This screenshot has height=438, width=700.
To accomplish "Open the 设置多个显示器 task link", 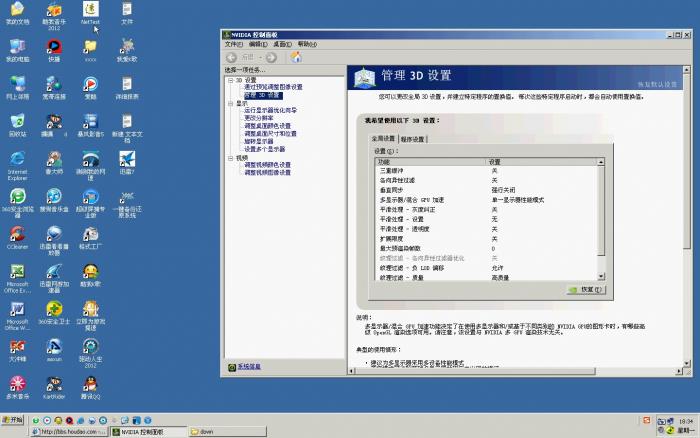I will (264, 149).
